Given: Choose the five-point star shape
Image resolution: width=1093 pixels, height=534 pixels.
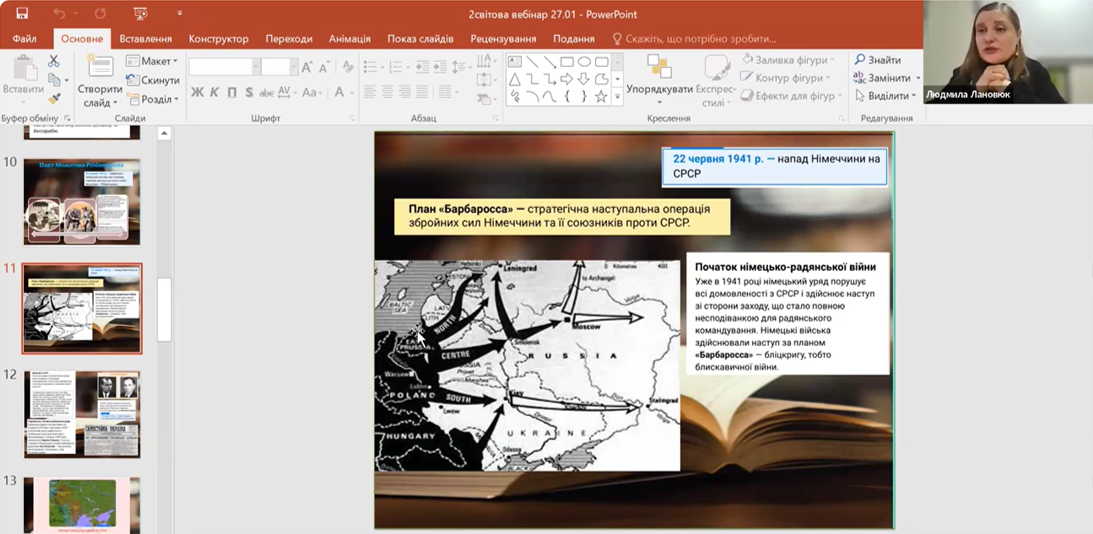Looking at the screenshot, I should tap(601, 97).
